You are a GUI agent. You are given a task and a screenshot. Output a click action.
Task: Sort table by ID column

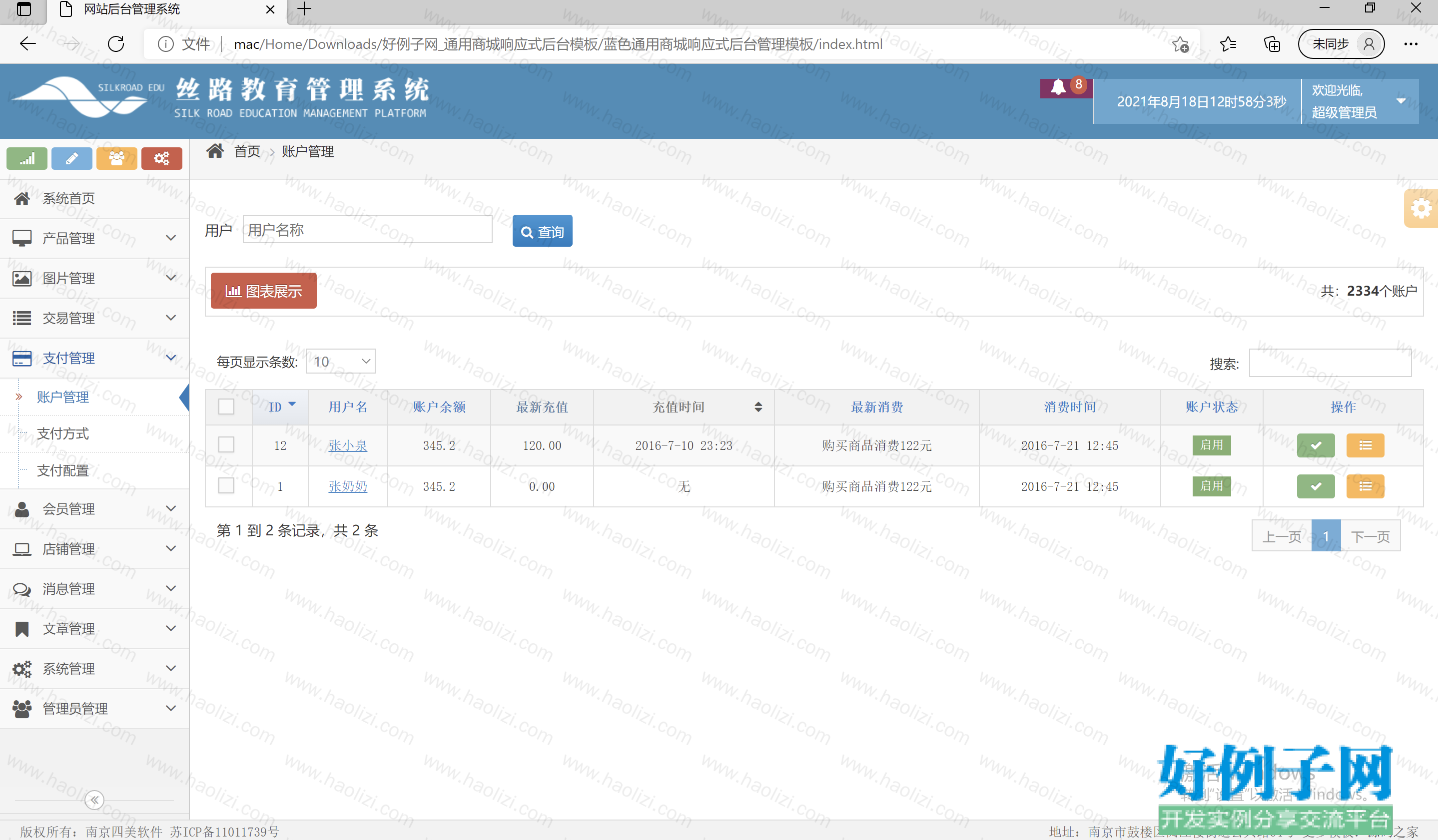tap(280, 407)
